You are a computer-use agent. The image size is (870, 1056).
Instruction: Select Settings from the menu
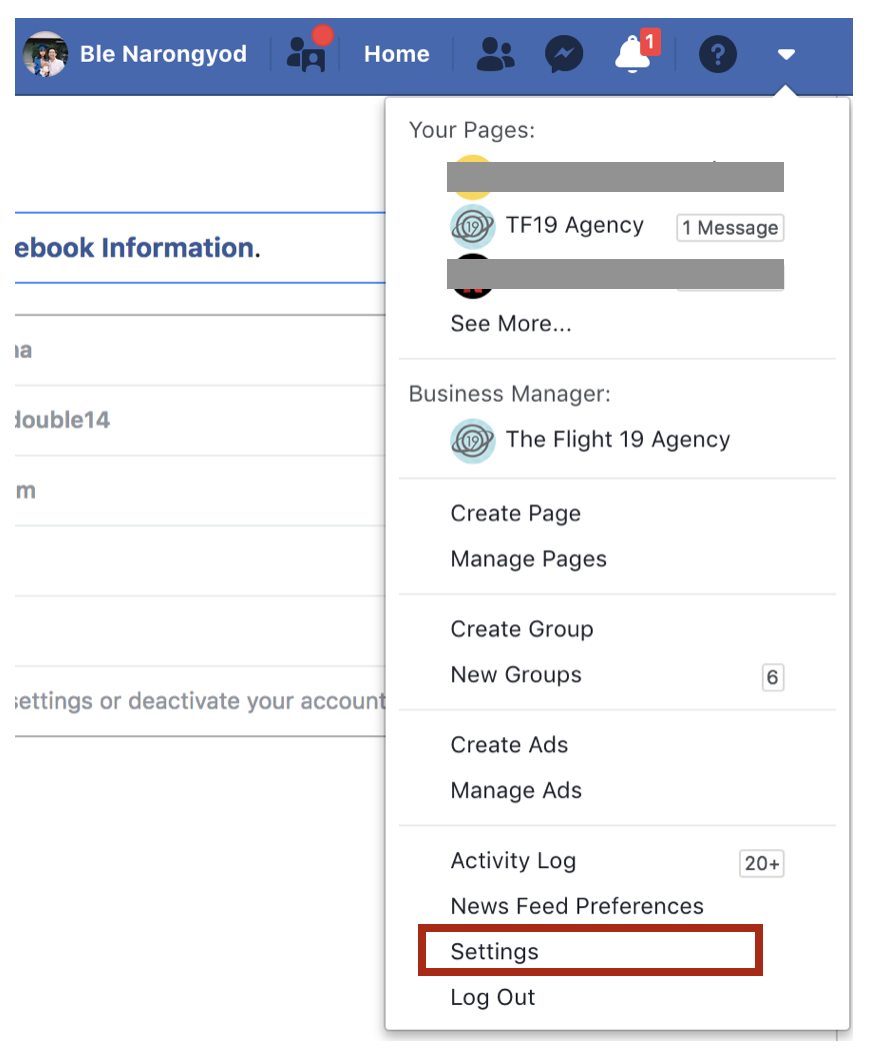[x=591, y=950]
